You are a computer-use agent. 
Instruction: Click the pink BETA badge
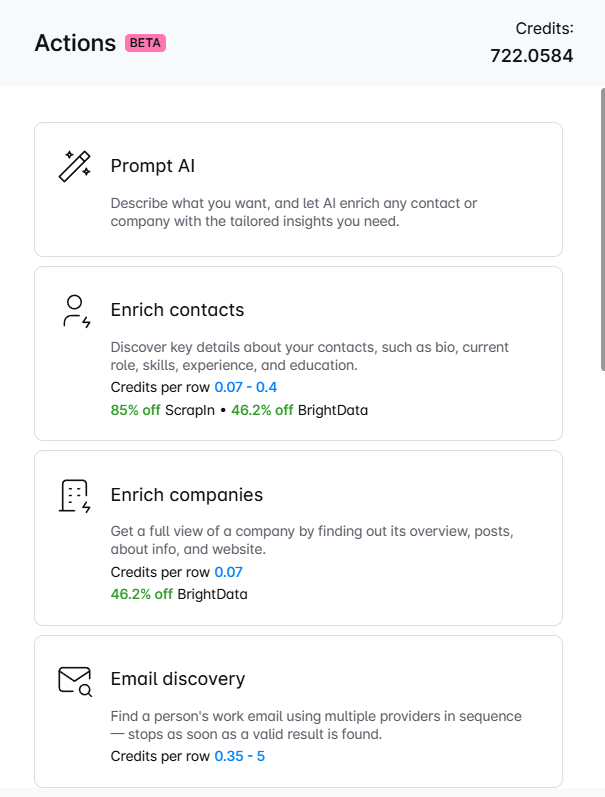pos(145,43)
